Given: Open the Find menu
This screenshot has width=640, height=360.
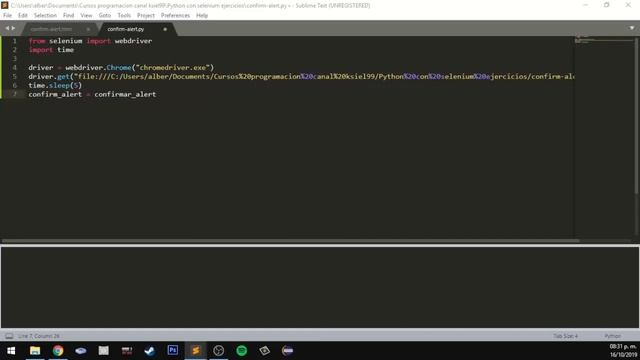Looking at the screenshot, I should pos(68,16).
